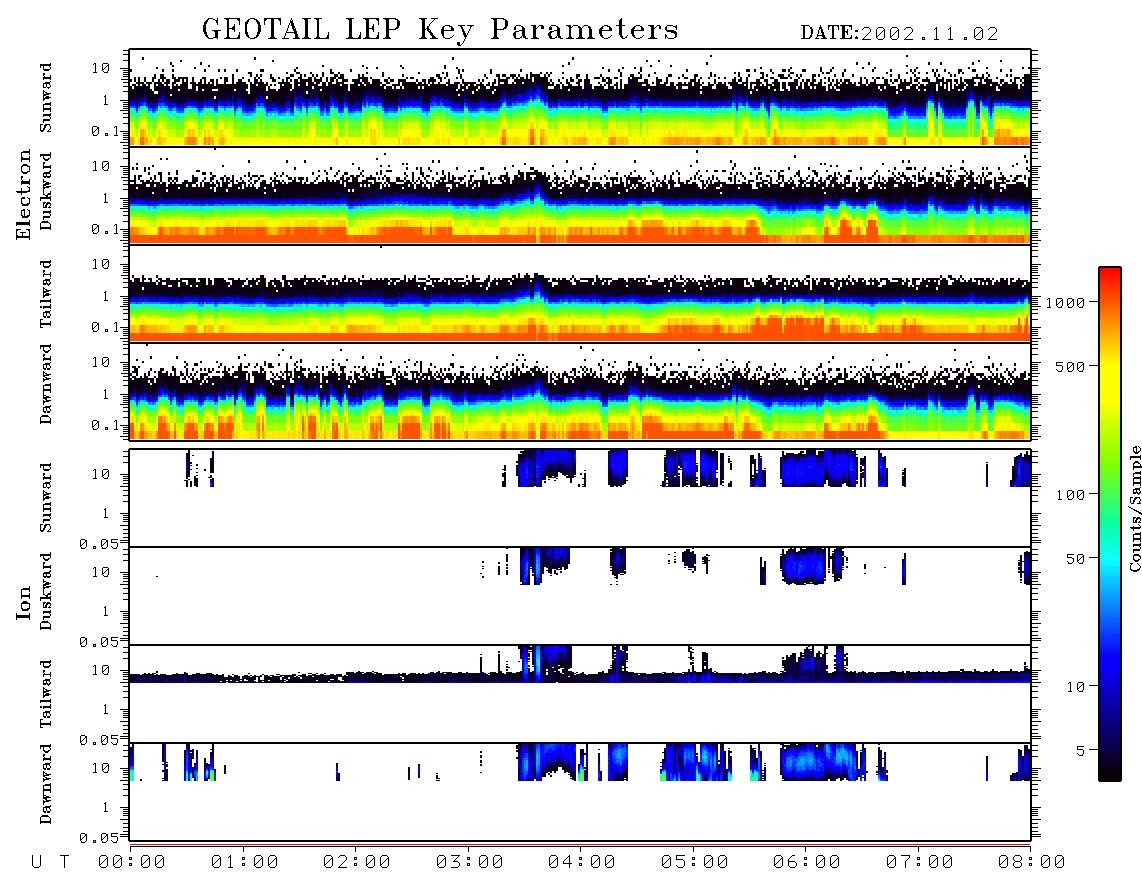Click the '1000' color bar tick label

coord(1065,303)
